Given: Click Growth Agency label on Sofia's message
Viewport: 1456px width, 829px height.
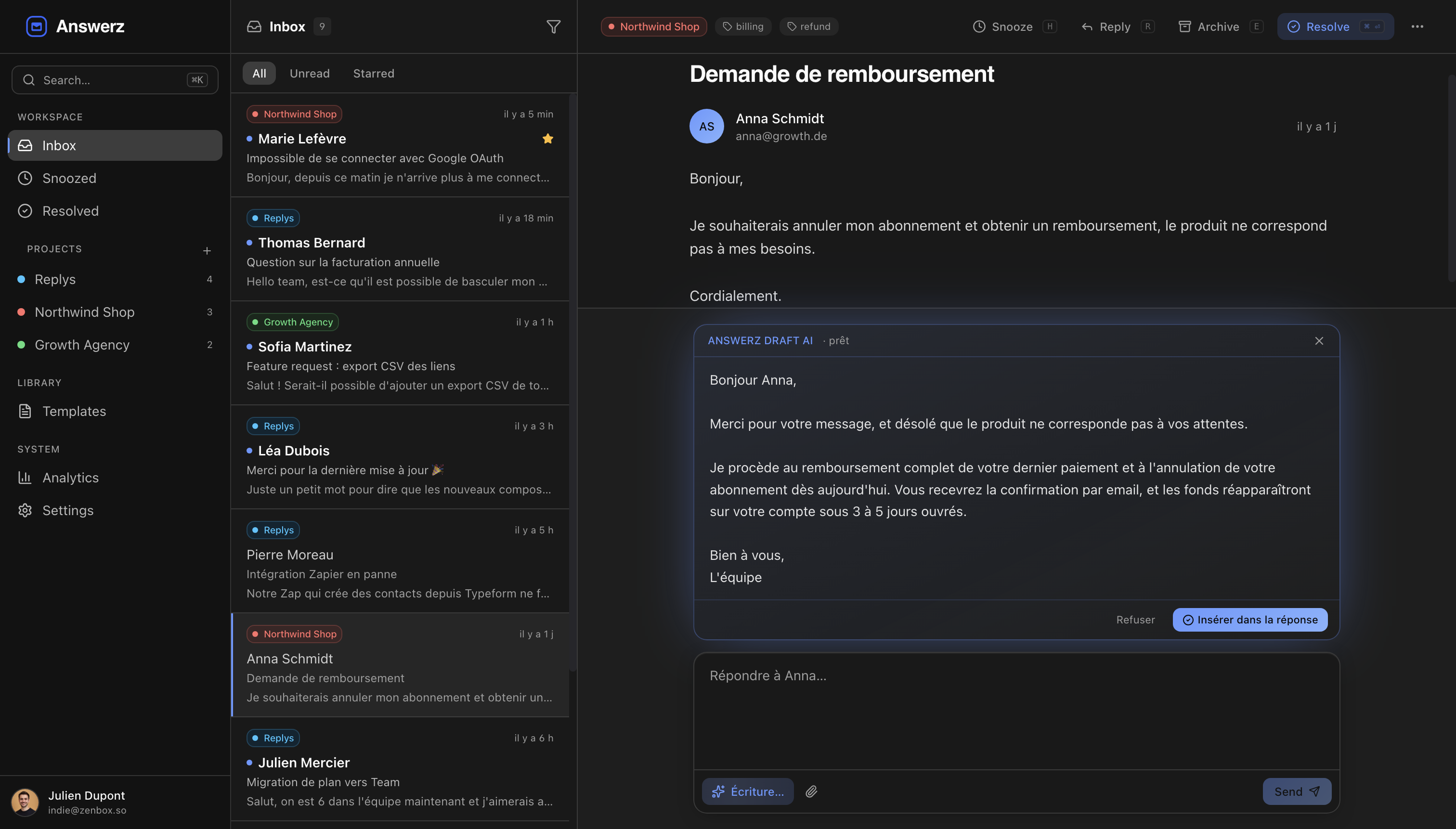Looking at the screenshot, I should click(x=293, y=322).
